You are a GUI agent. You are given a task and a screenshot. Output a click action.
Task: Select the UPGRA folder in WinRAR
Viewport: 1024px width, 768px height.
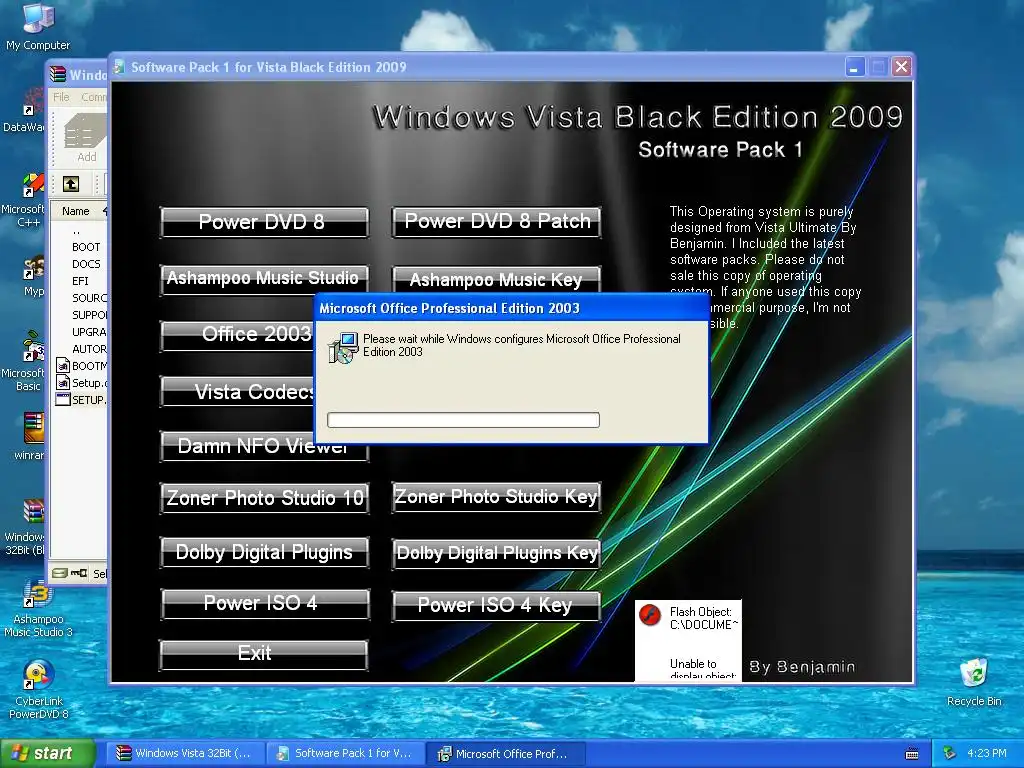coord(89,332)
